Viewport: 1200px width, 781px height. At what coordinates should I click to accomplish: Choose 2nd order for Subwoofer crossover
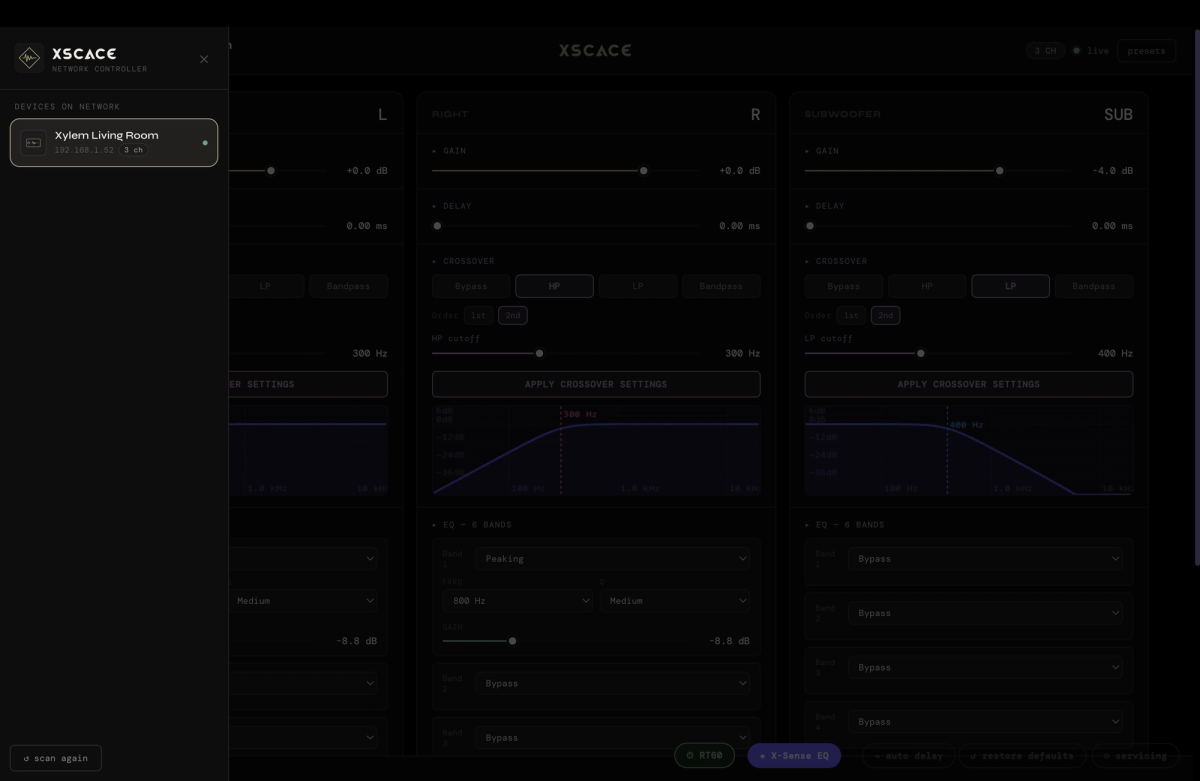coord(886,315)
